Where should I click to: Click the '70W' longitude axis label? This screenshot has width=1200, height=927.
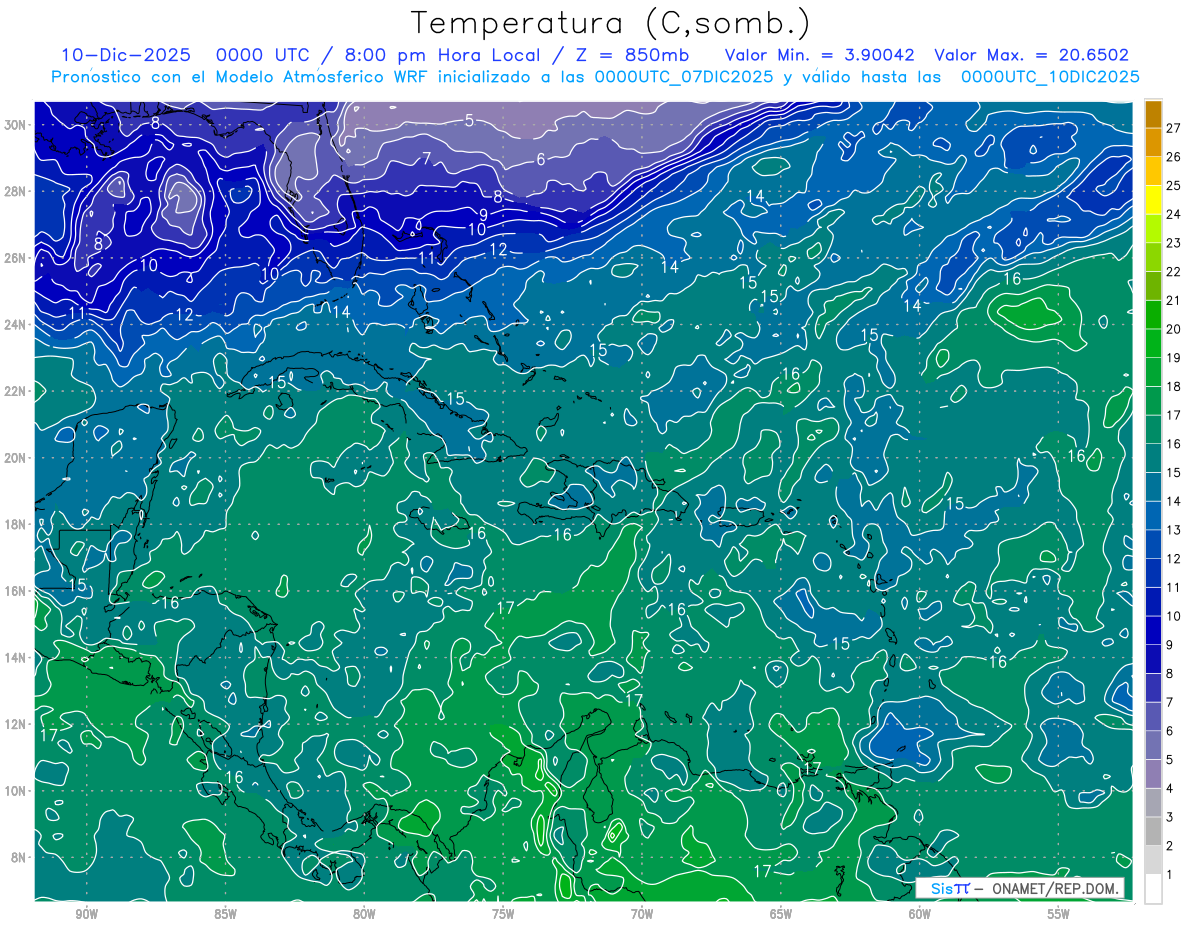pos(642,914)
